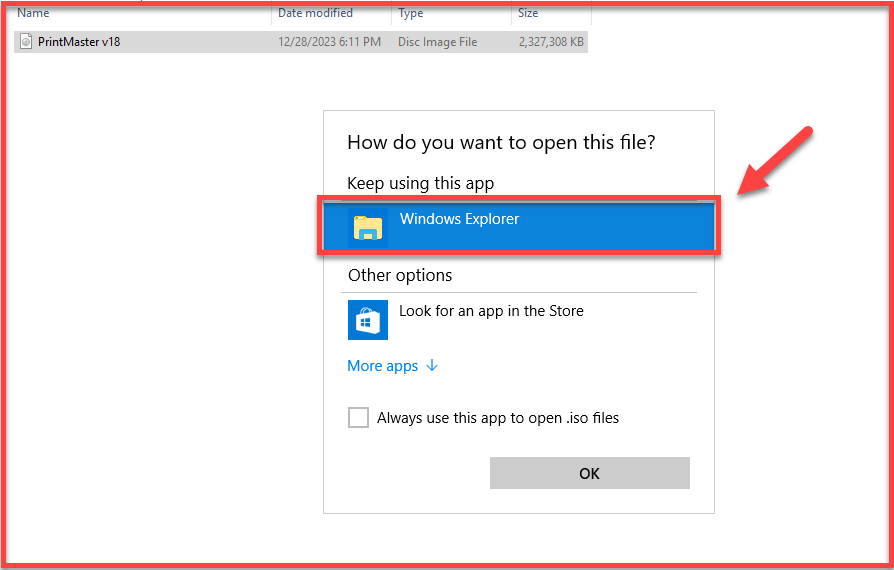The width and height of the screenshot is (894, 570).
Task: Sort by the Size column header
Action: click(528, 13)
